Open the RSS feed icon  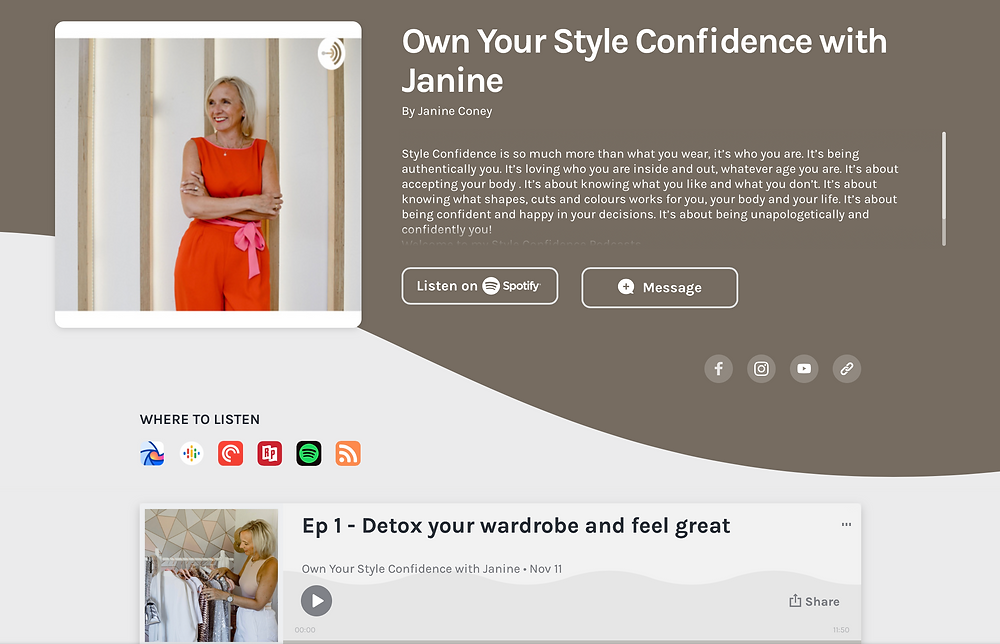tap(348, 453)
